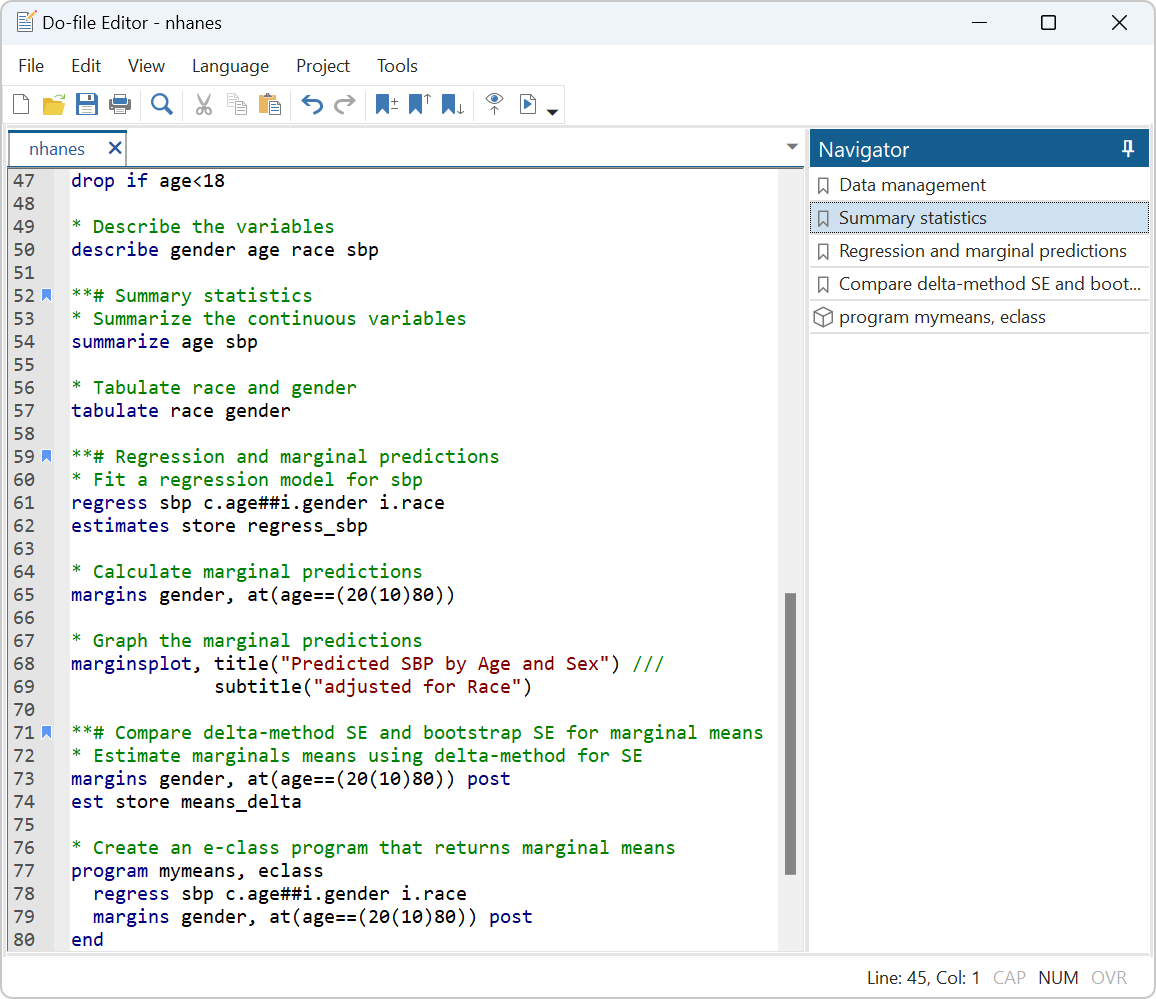Cut the selected code
This screenshot has width=1156, height=999.
coord(203,104)
